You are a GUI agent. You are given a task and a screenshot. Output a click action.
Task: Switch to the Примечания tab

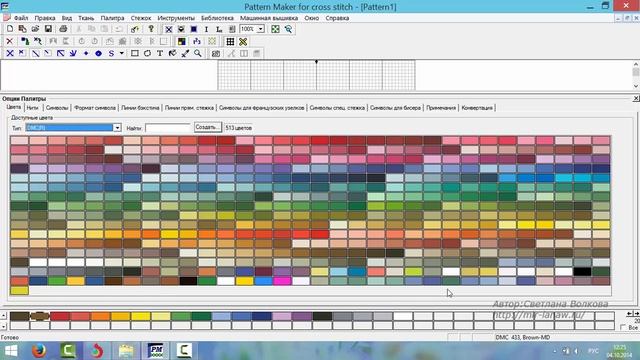(x=441, y=108)
